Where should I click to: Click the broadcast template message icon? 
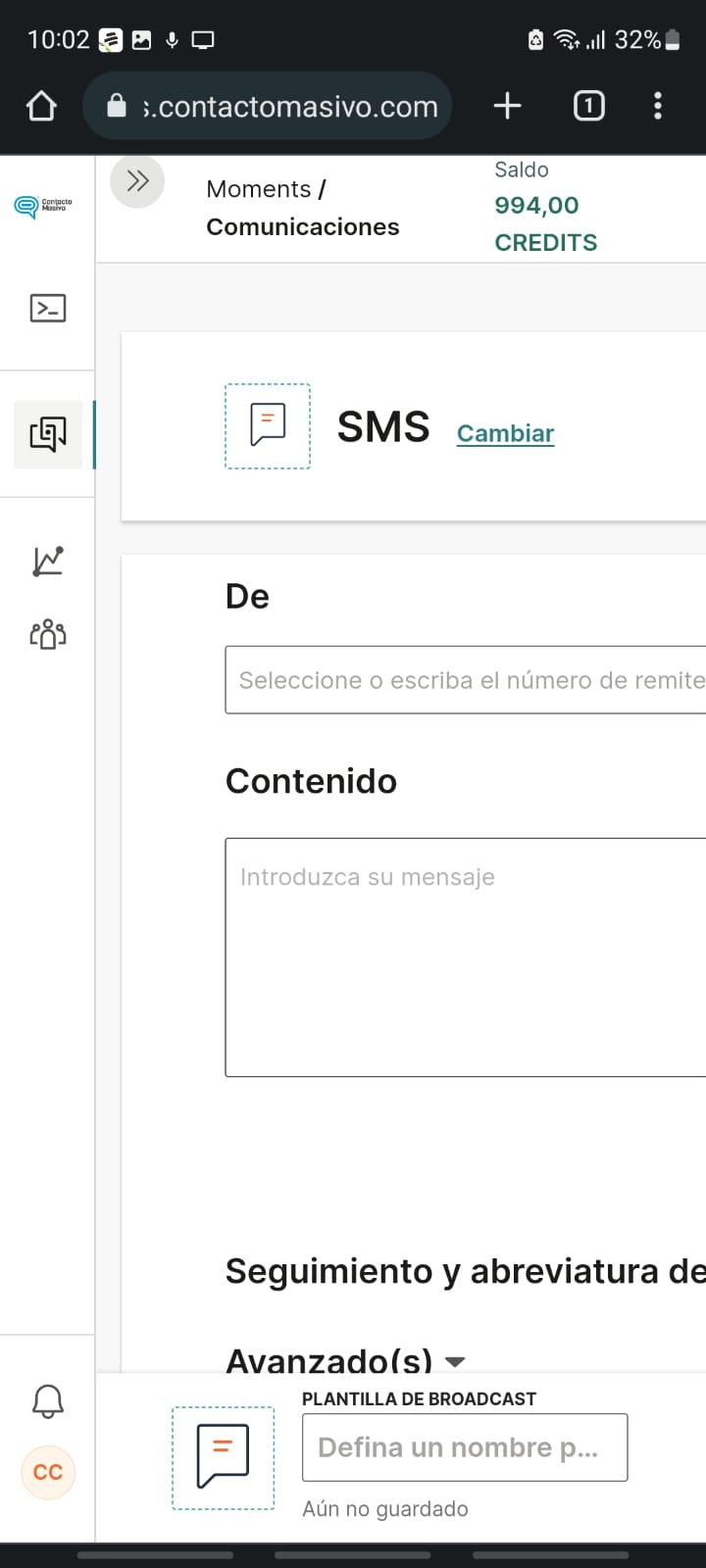(224, 1457)
